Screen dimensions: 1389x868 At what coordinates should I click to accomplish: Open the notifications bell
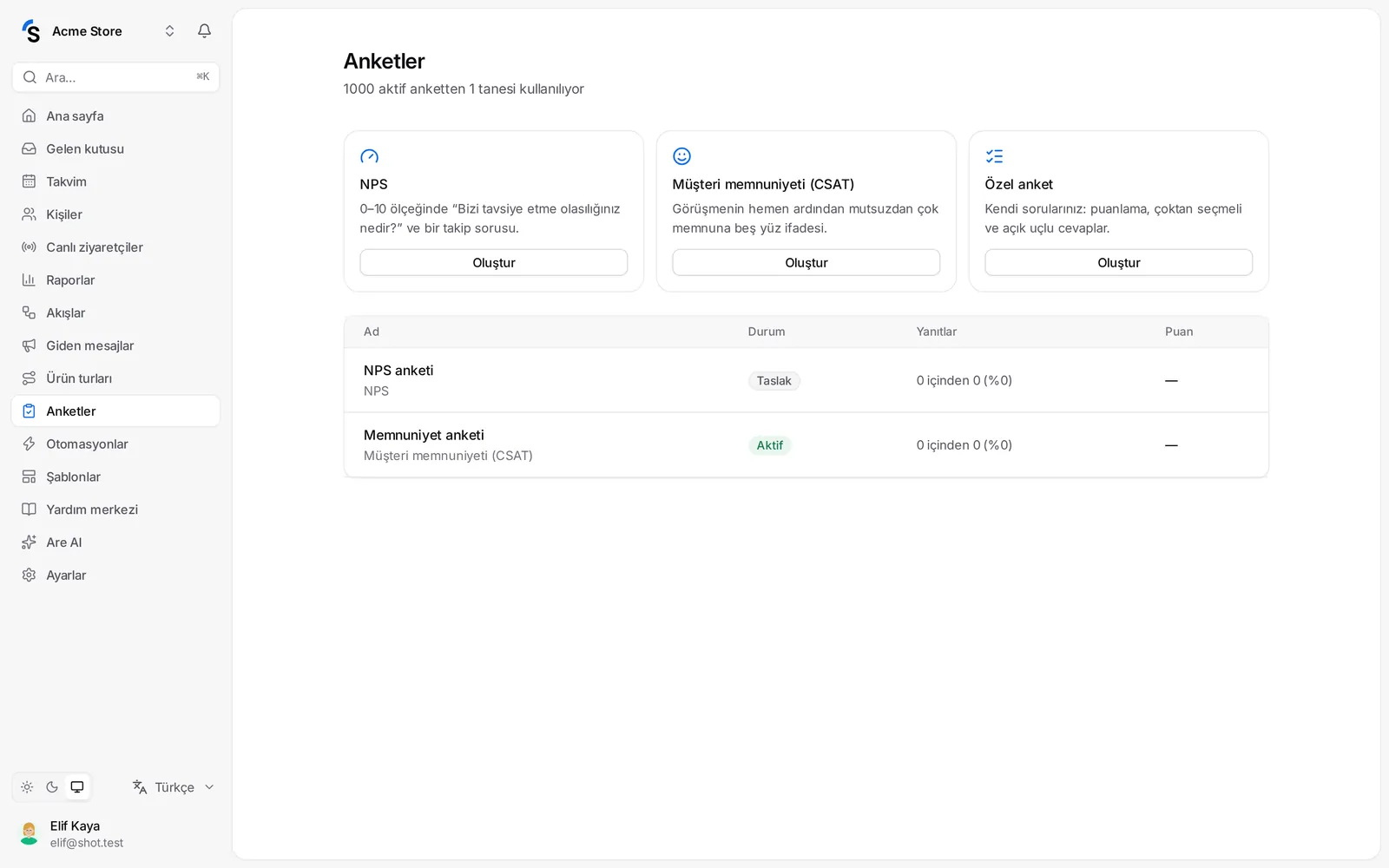[204, 31]
